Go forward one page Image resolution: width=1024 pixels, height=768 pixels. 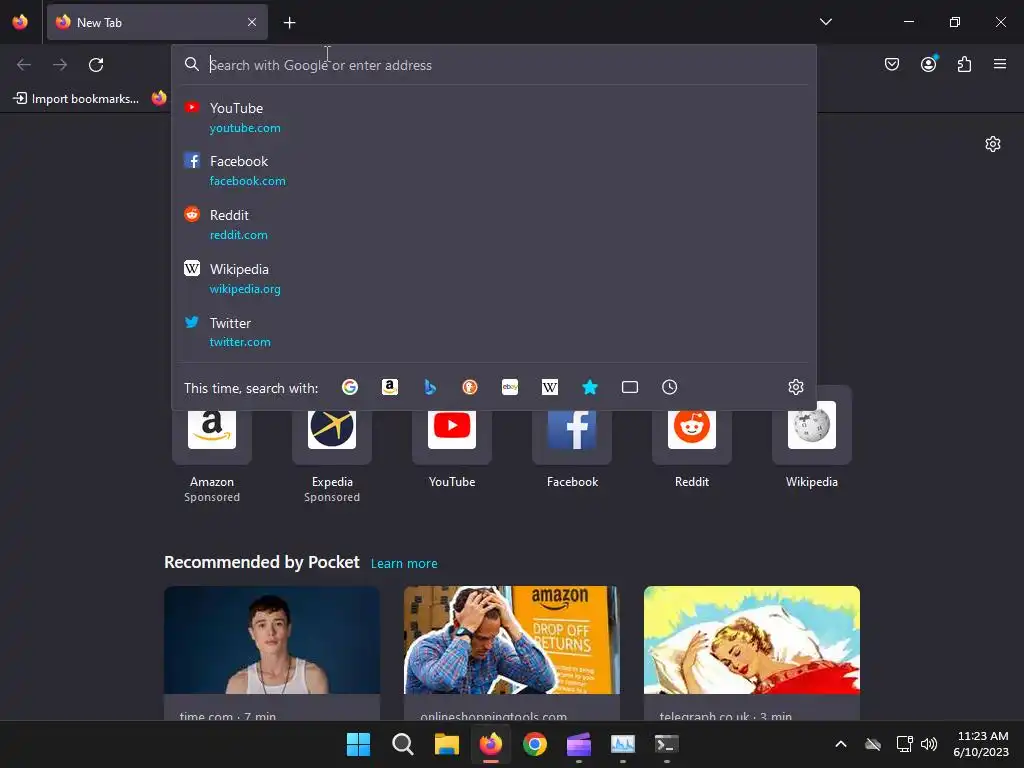pos(60,65)
